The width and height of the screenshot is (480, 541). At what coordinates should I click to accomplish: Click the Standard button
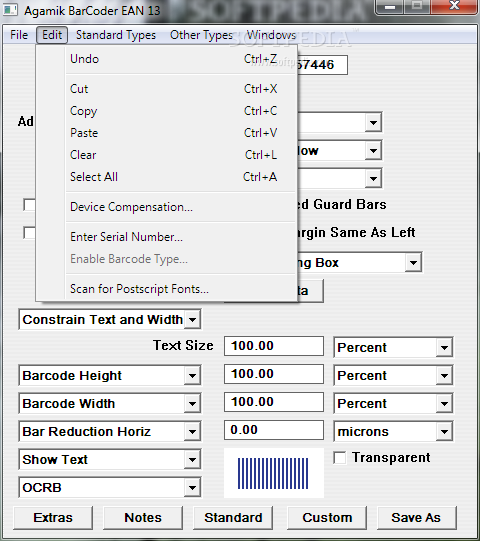tap(233, 518)
